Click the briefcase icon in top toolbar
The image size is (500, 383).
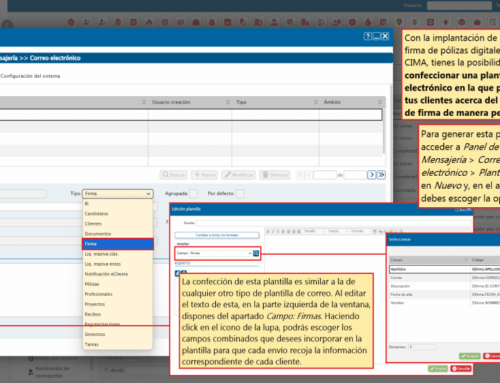pos(196,22)
